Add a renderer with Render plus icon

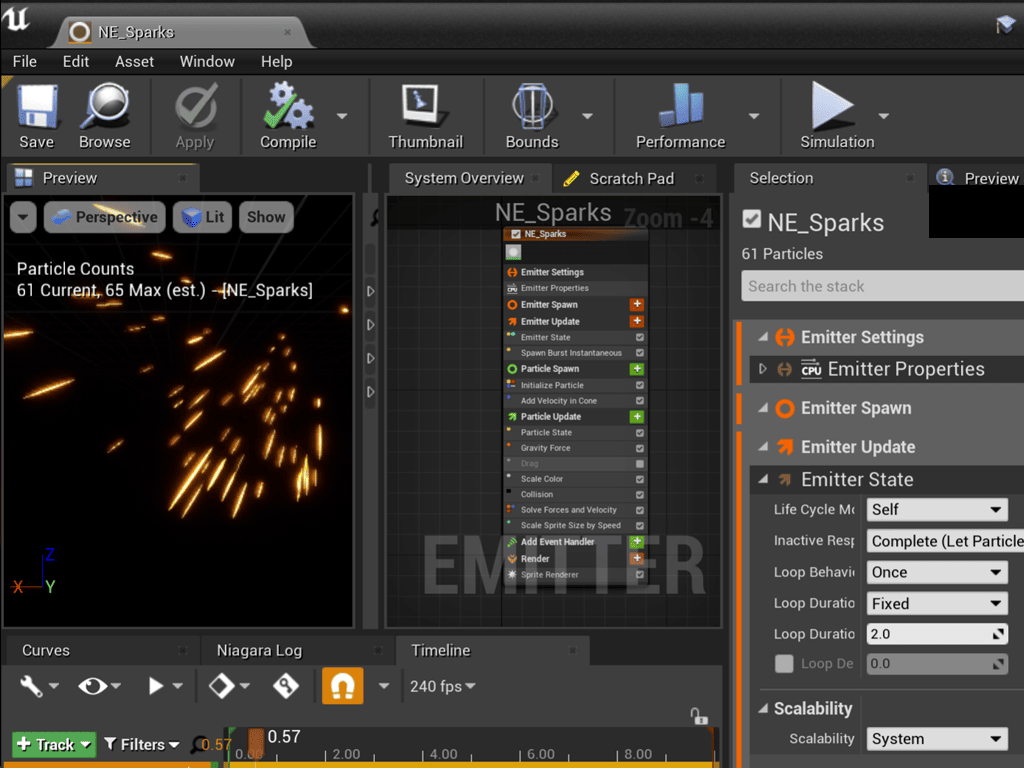coord(637,558)
